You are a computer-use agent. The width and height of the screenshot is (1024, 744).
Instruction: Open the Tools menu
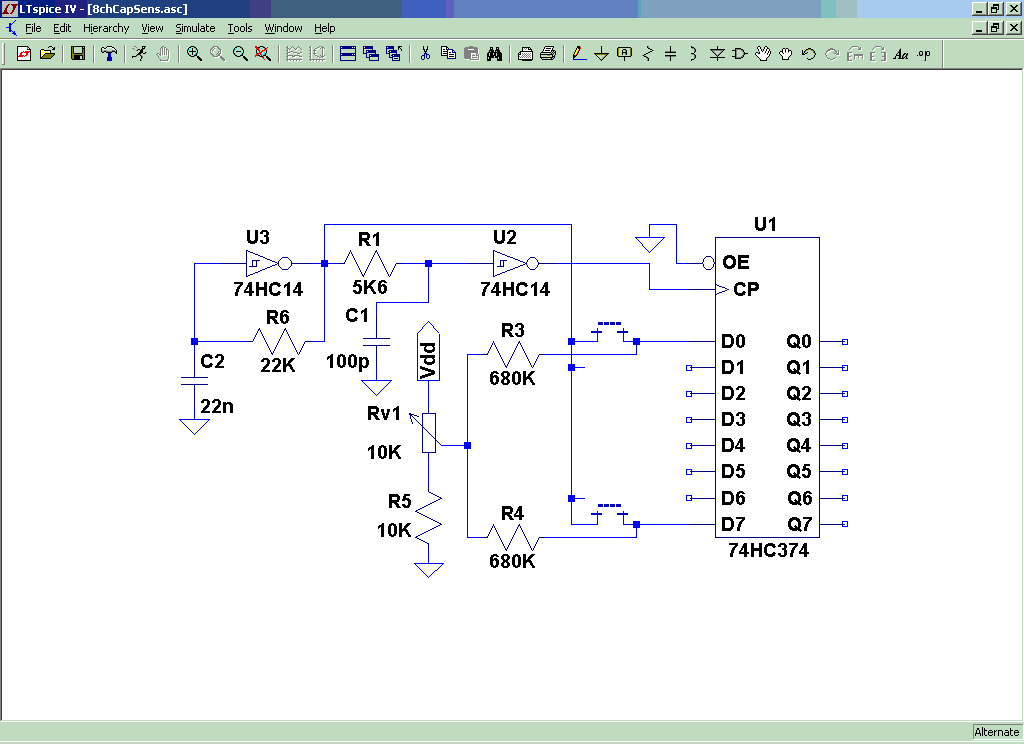240,28
